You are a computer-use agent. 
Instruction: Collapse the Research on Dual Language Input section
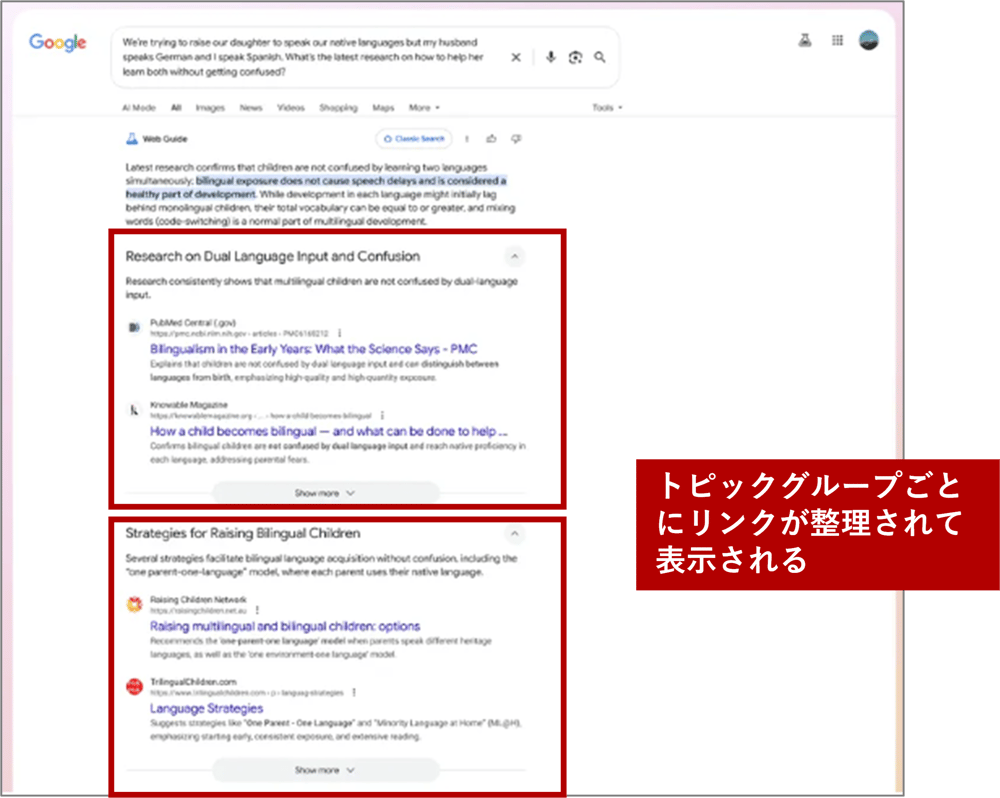click(x=514, y=257)
